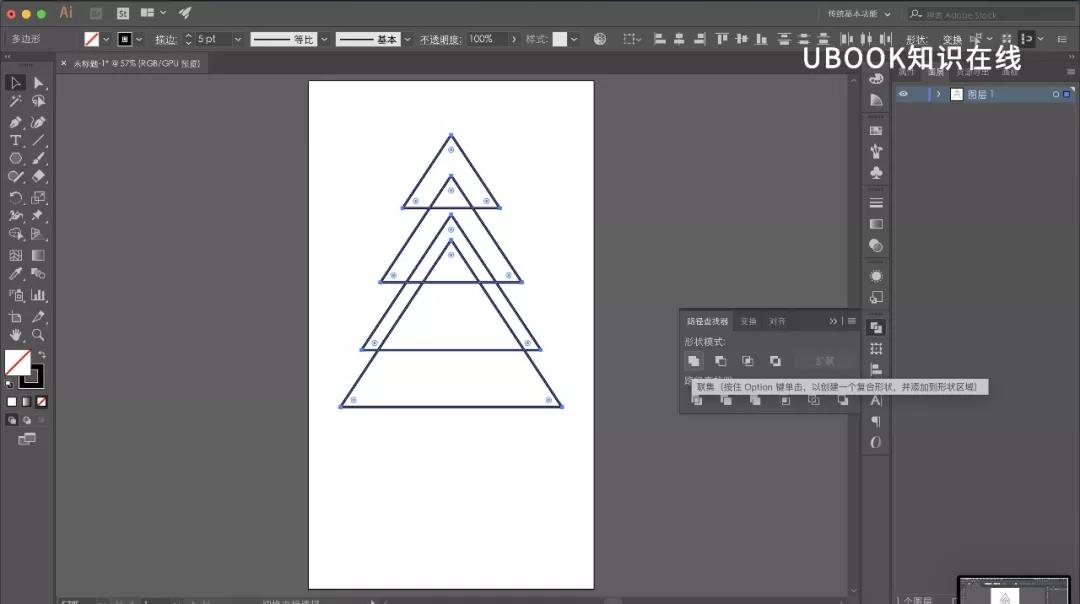Reset default fill and stroke
Viewport: 1080px width, 604px height.
point(9,384)
